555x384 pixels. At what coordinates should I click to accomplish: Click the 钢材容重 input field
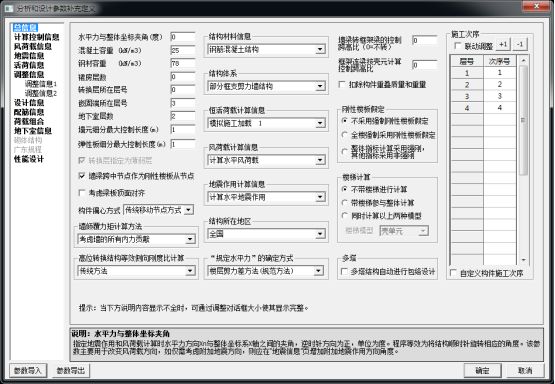click(x=183, y=63)
